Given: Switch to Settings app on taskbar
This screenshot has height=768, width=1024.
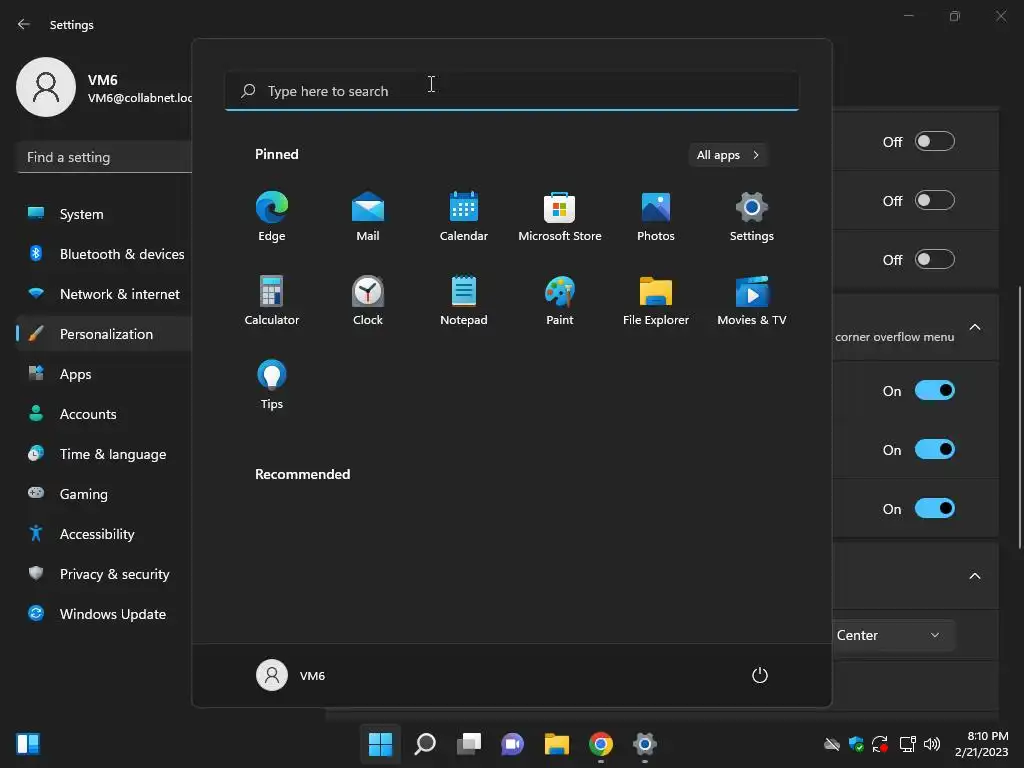Looking at the screenshot, I should (x=645, y=744).
